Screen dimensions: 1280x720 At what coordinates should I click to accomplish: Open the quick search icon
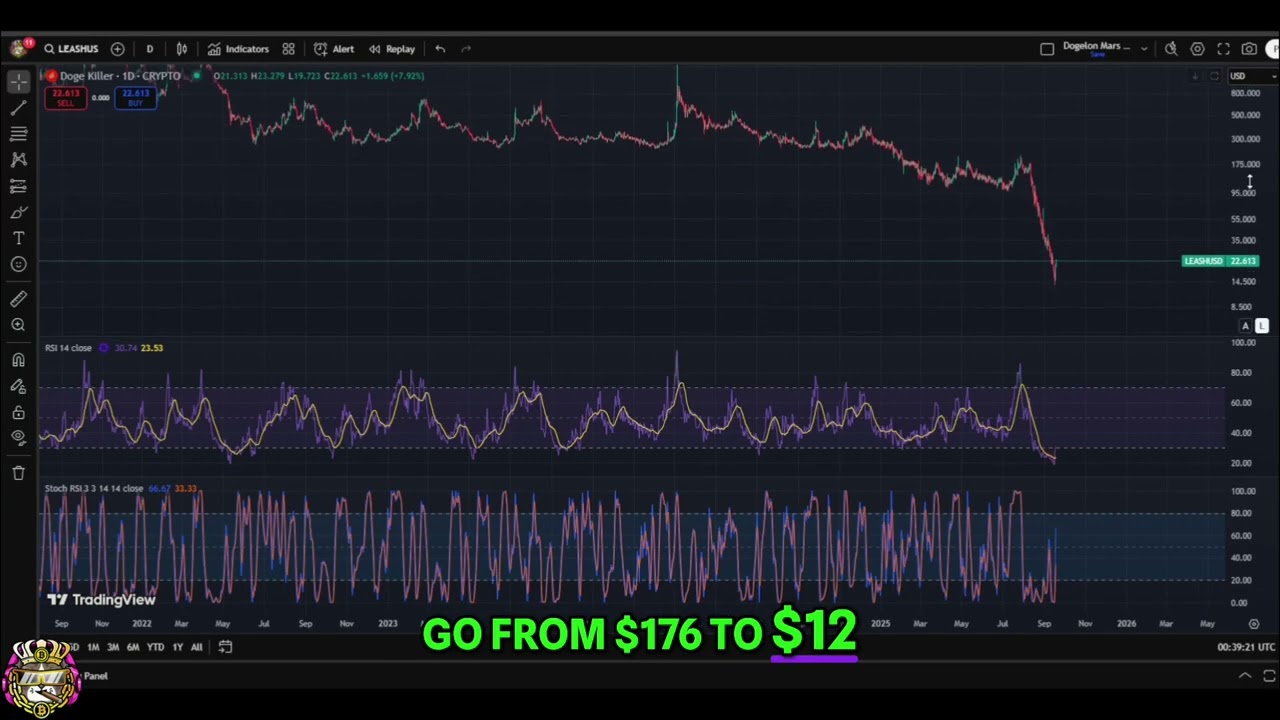click(1171, 49)
